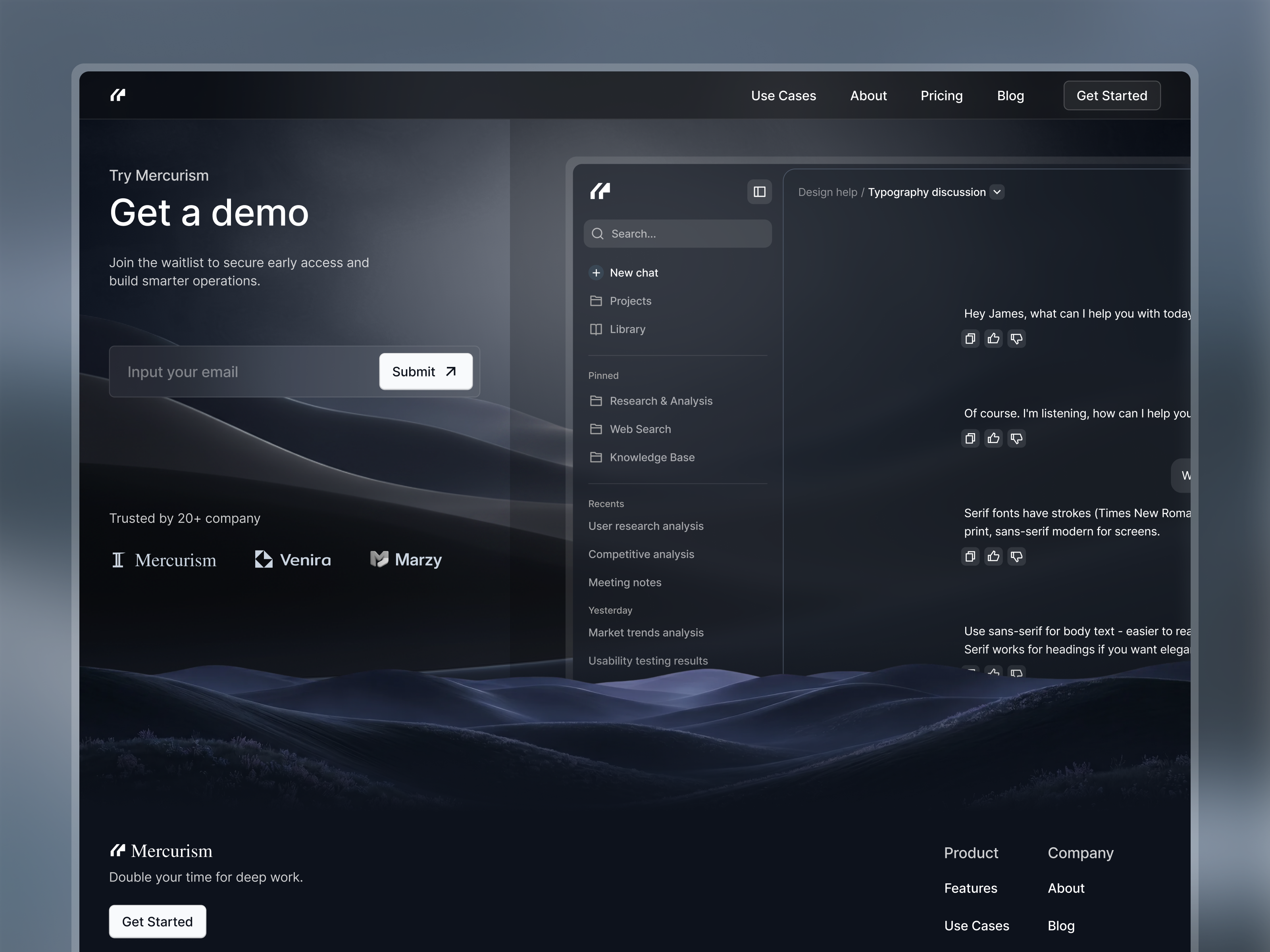The height and width of the screenshot is (952, 1270).
Task: Click the Mercurism logo in the top navbar
Action: tap(118, 95)
